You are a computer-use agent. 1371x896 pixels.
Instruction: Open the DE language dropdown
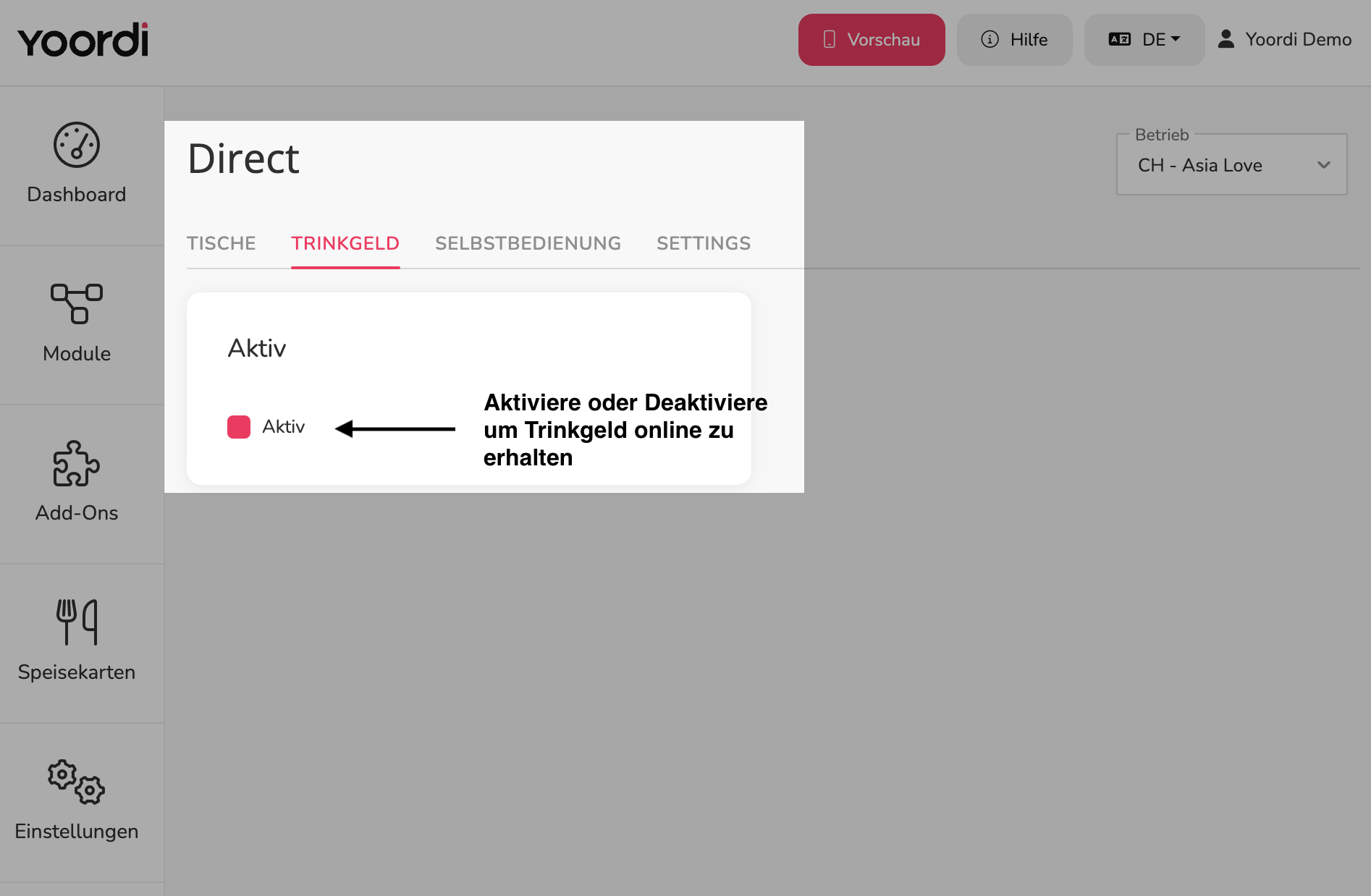pos(1144,40)
